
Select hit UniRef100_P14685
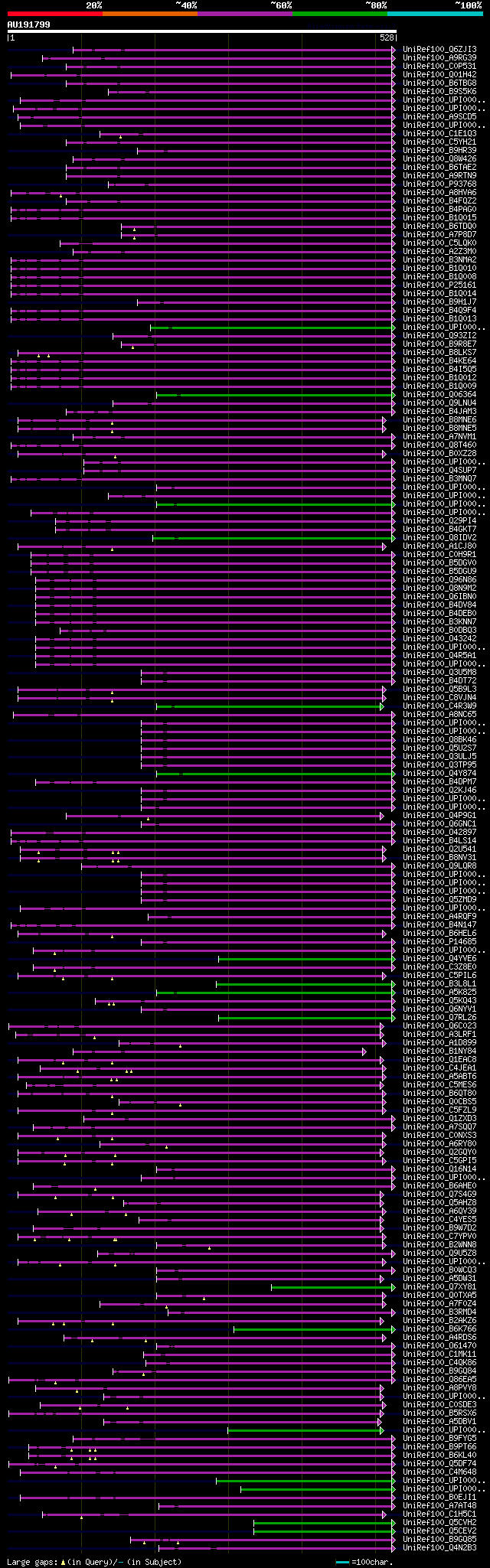pyautogui.click(x=439, y=941)
